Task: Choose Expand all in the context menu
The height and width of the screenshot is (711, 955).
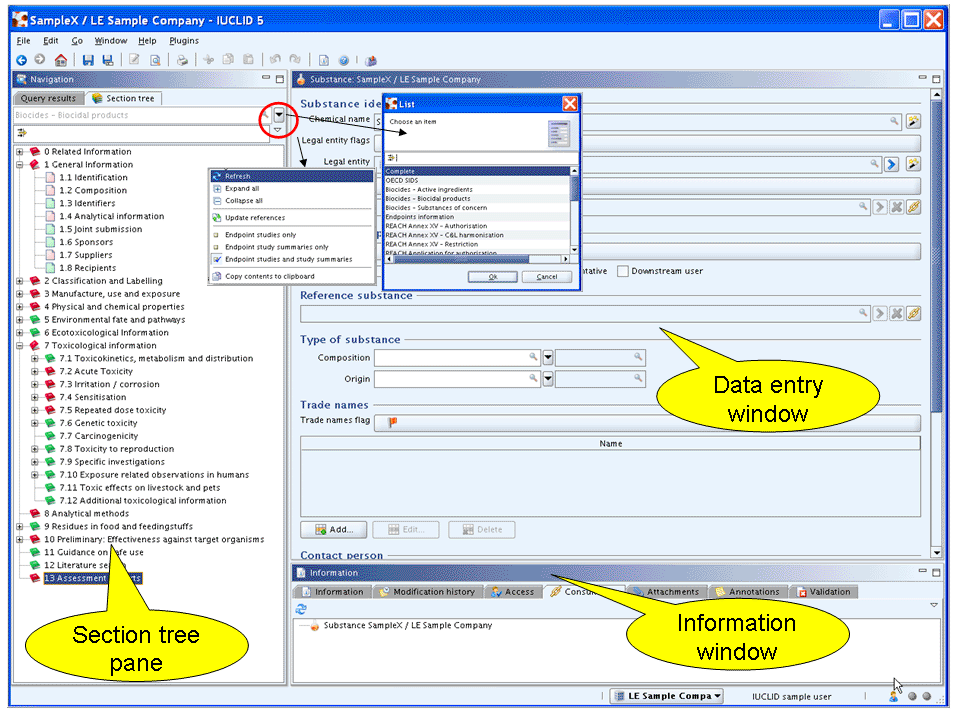Action: [242, 188]
